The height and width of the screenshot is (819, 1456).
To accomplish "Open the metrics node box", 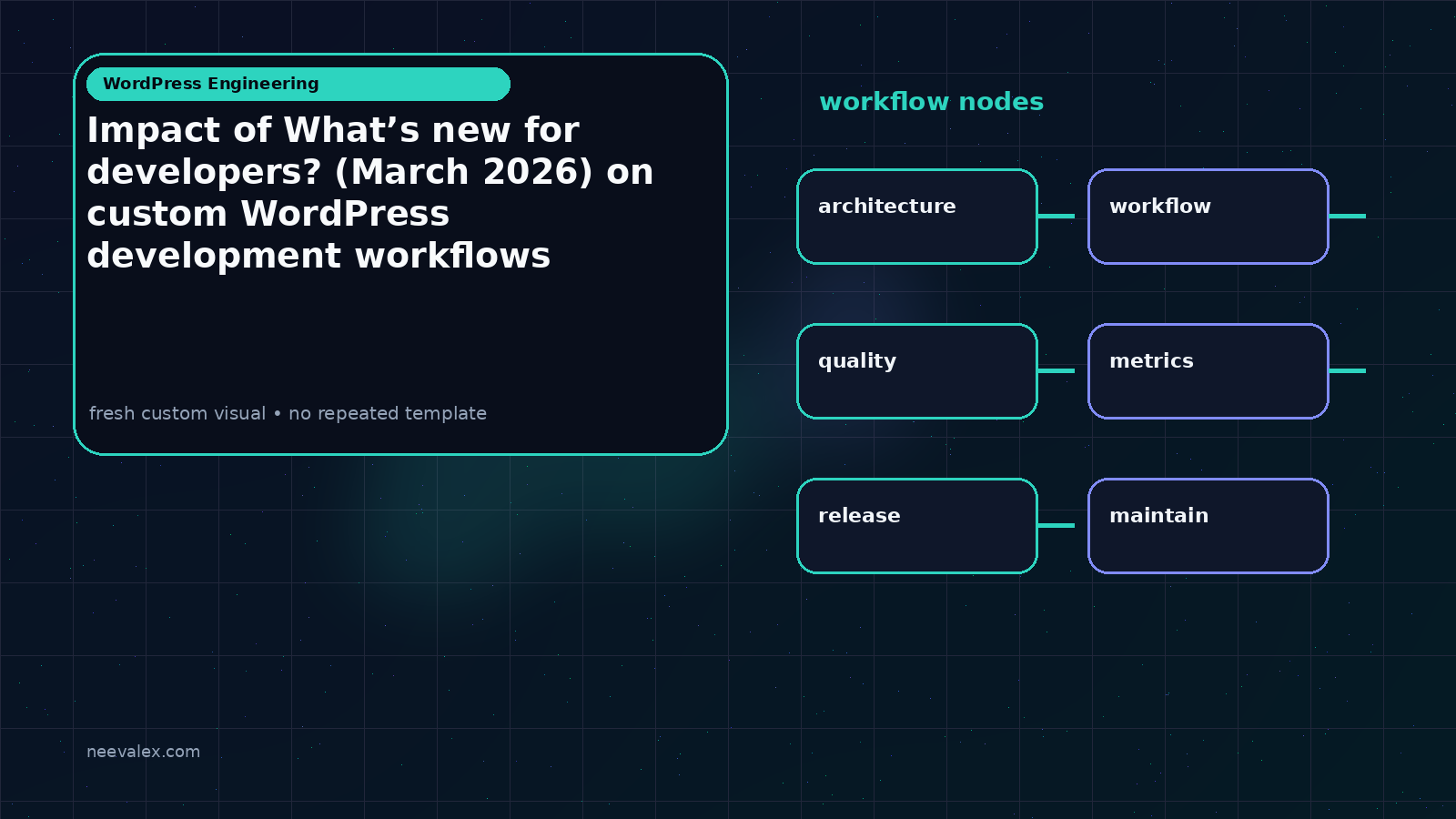I will pyautogui.click(x=1208, y=371).
